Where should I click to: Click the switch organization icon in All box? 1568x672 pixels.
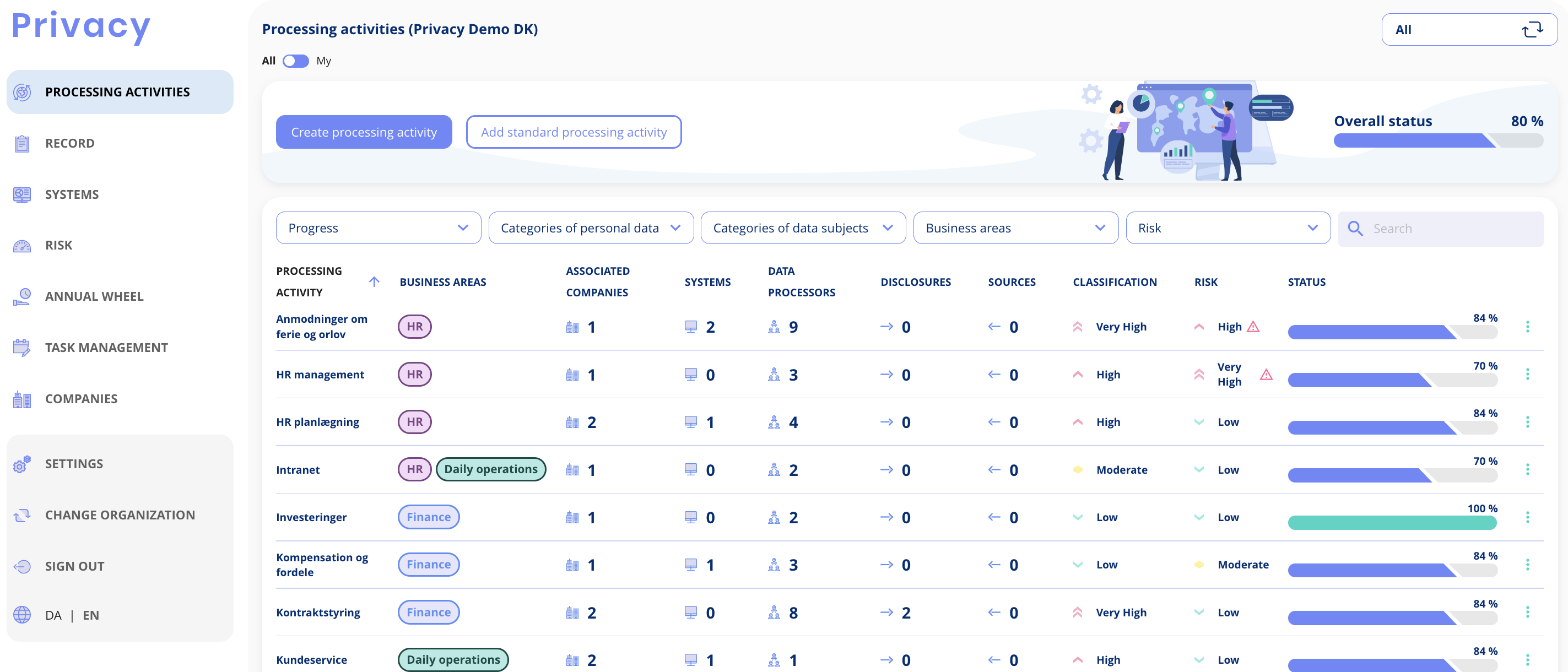(1532, 29)
